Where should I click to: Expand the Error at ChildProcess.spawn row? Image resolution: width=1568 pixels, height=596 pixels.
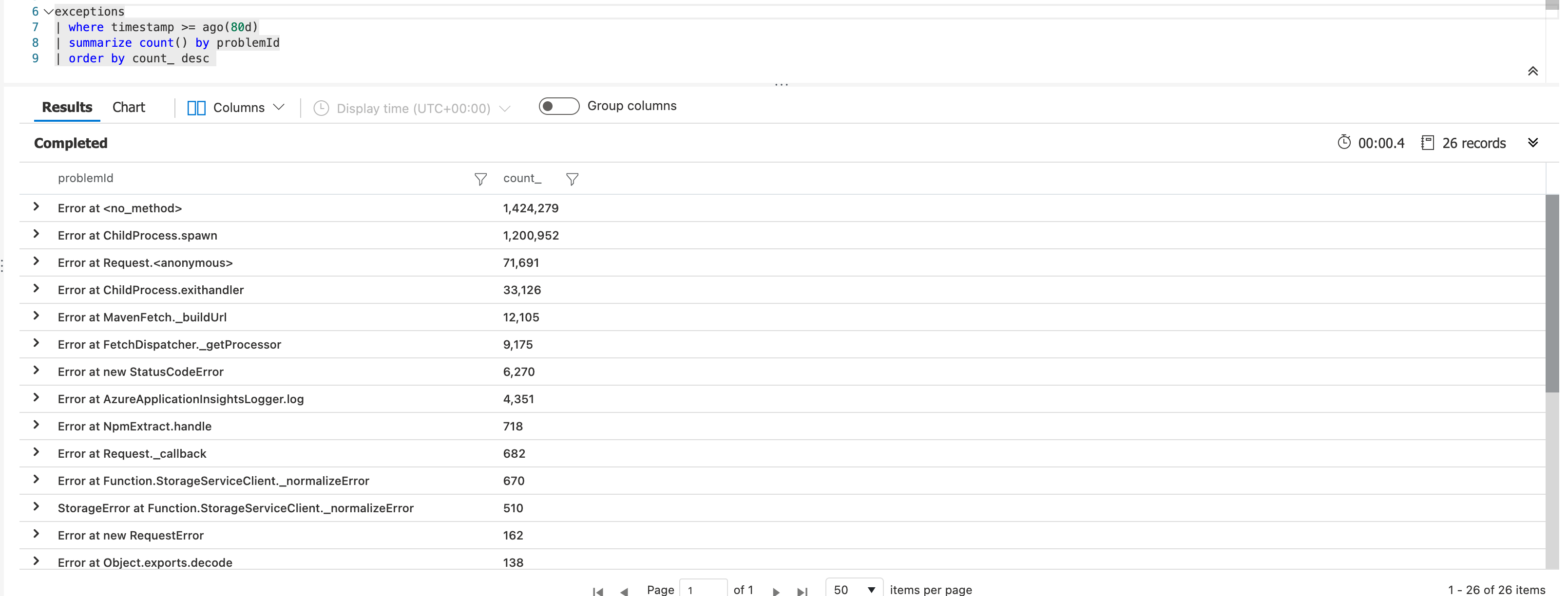pyautogui.click(x=36, y=234)
